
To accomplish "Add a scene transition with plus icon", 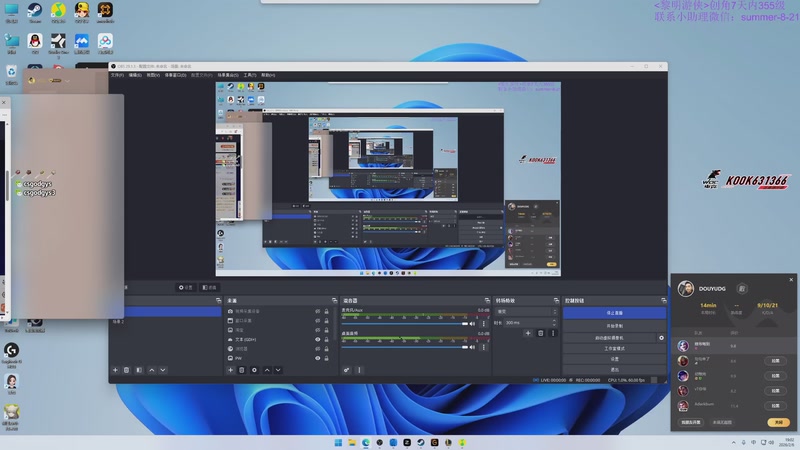I will coord(528,333).
